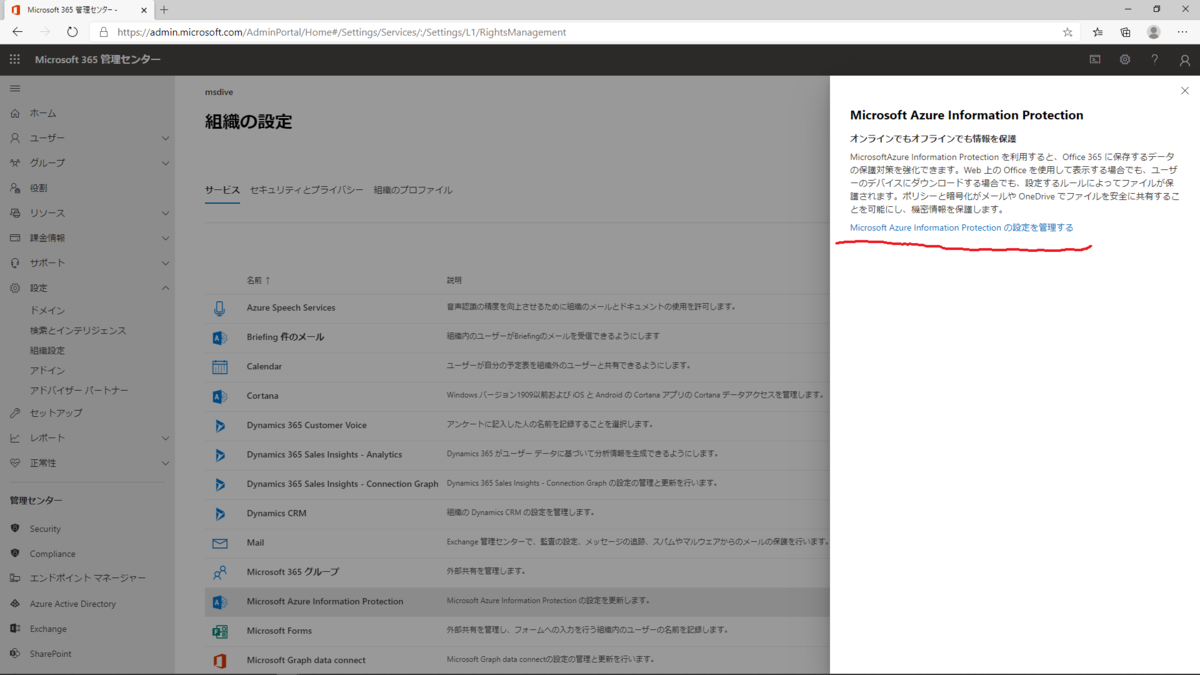
Task: Select the Briefing 件のメール row
Action: [x=517, y=337]
